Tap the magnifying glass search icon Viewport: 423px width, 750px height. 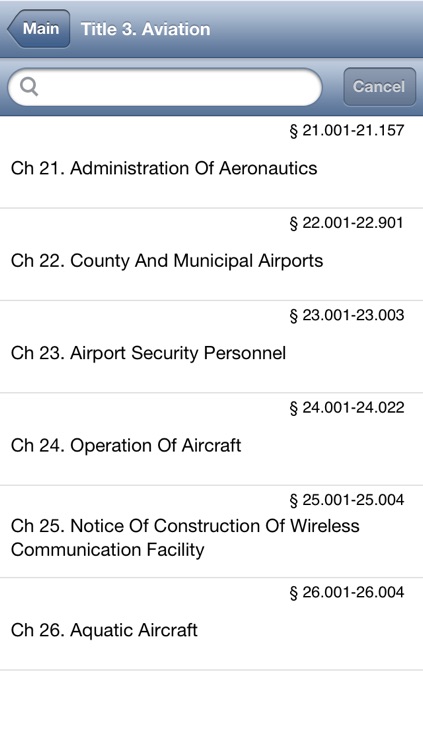(x=29, y=87)
